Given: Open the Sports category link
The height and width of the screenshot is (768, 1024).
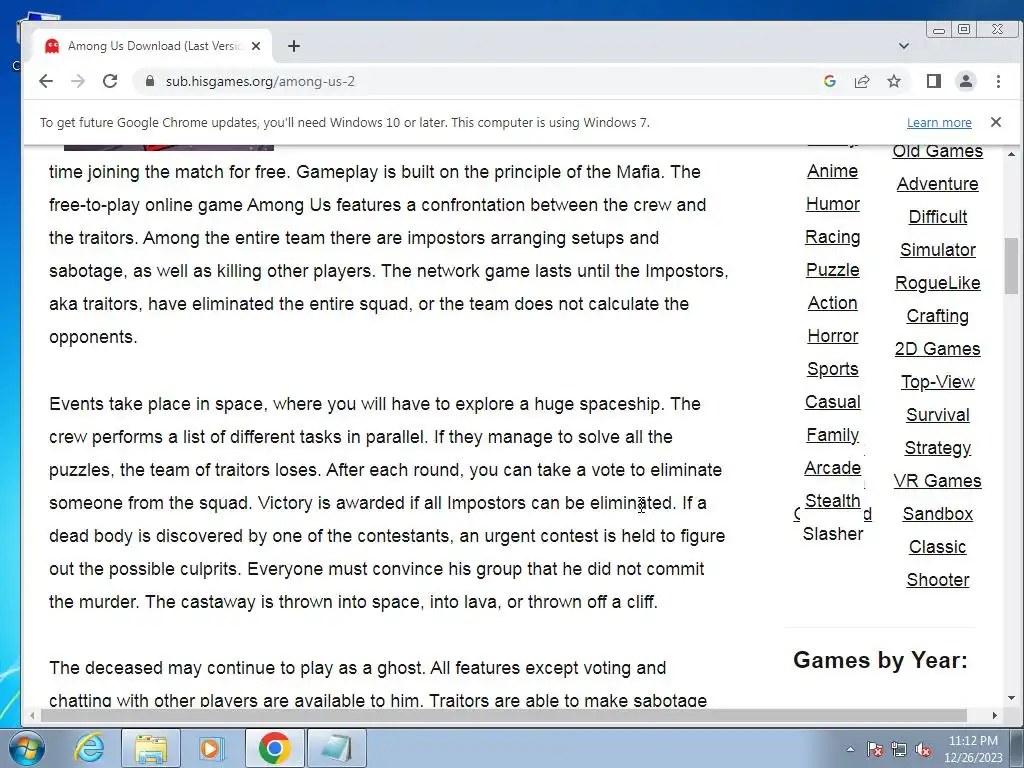Looking at the screenshot, I should pyautogui.click(x=833, y=369).
